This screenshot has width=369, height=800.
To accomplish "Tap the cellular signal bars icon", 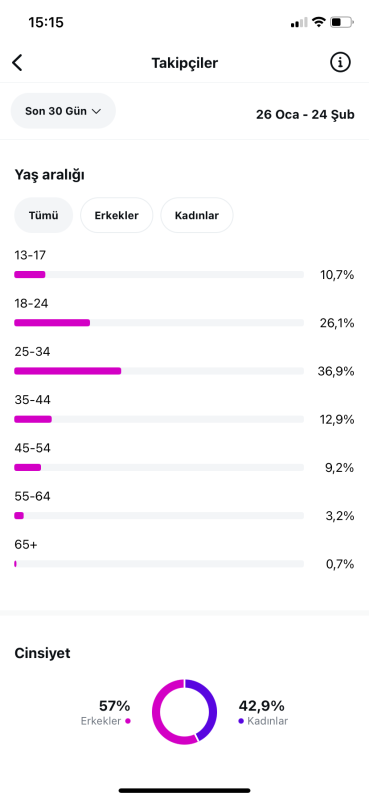I will click(299, 22).
